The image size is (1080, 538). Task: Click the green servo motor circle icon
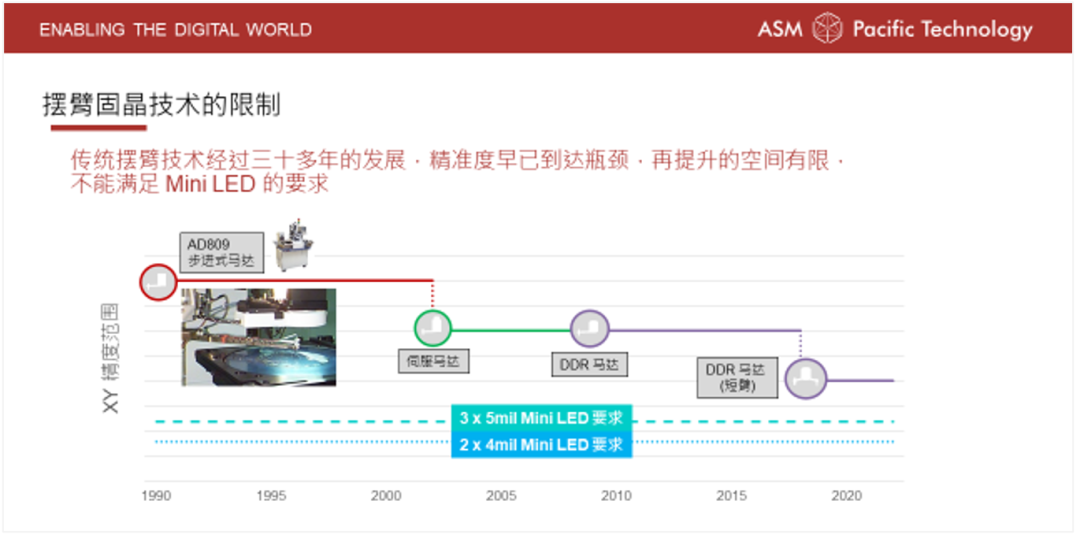click(432, 328)
